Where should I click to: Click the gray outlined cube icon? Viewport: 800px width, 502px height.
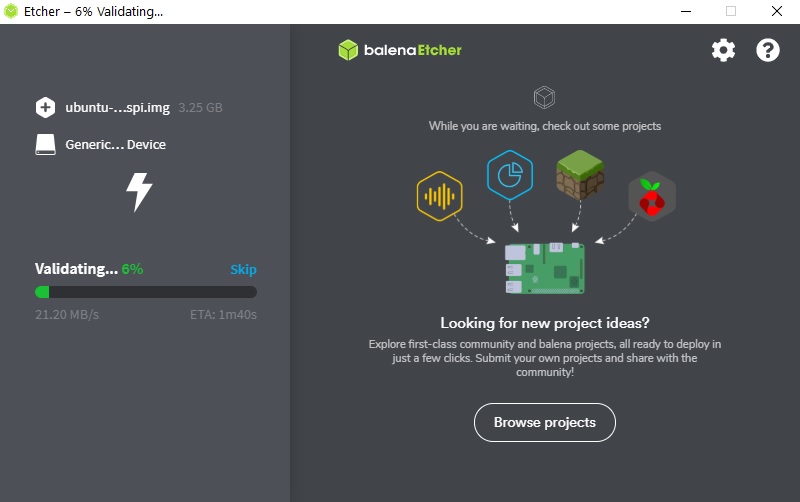(544, 97)
